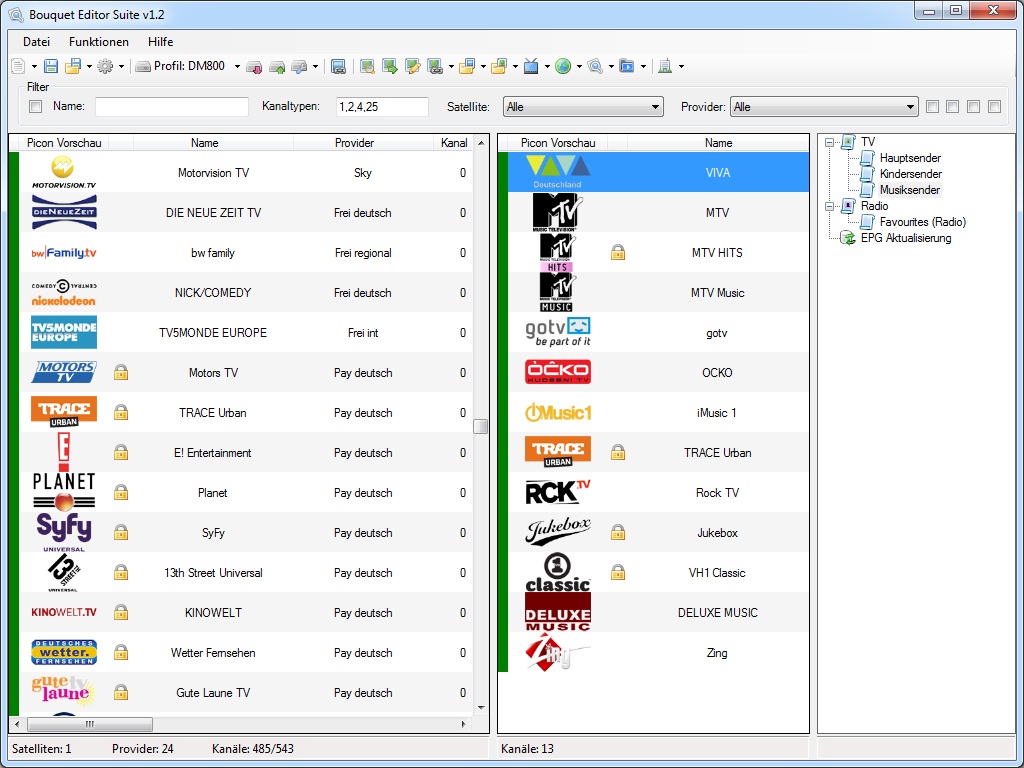
Task: Sort left list by Kanal column header
Action: pyautogui.click(x=454, y=143)
